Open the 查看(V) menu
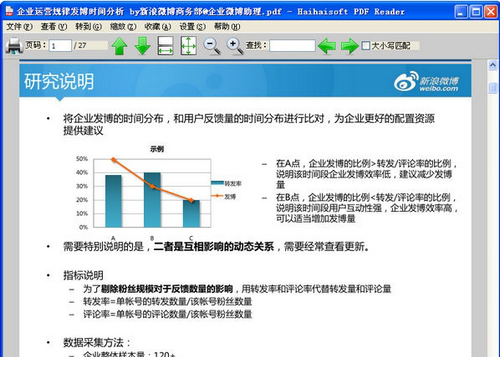This screenshot has height=371, width=500. pos(54,27)
